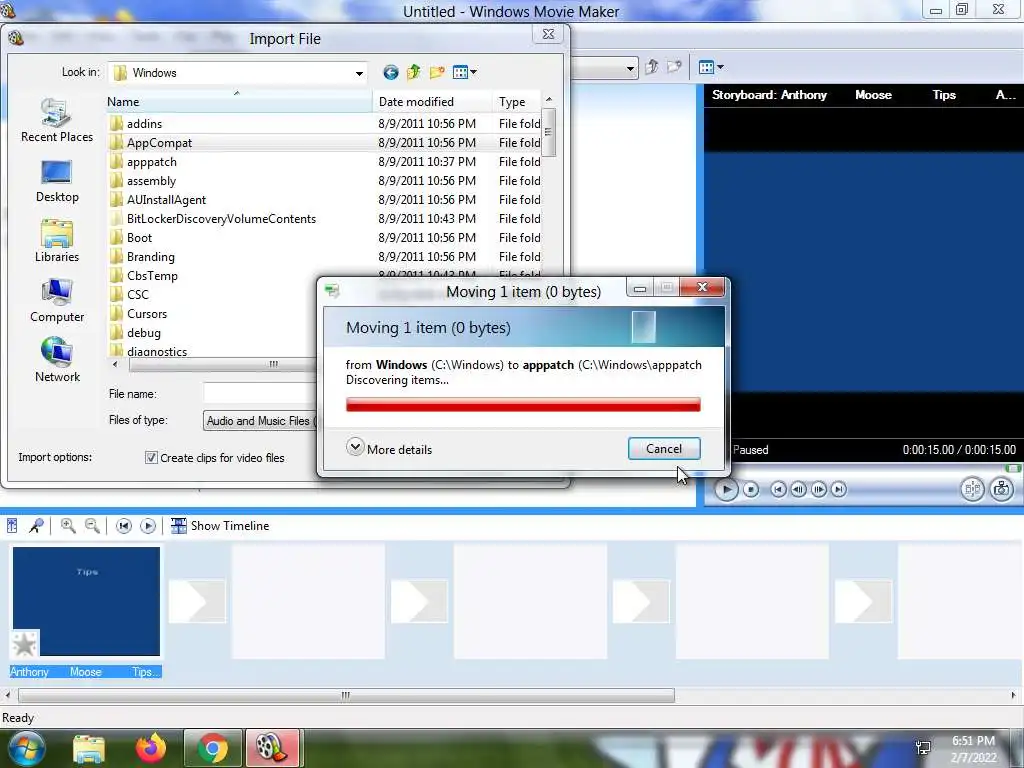Open Files of type dropdown

coord(260,421)
